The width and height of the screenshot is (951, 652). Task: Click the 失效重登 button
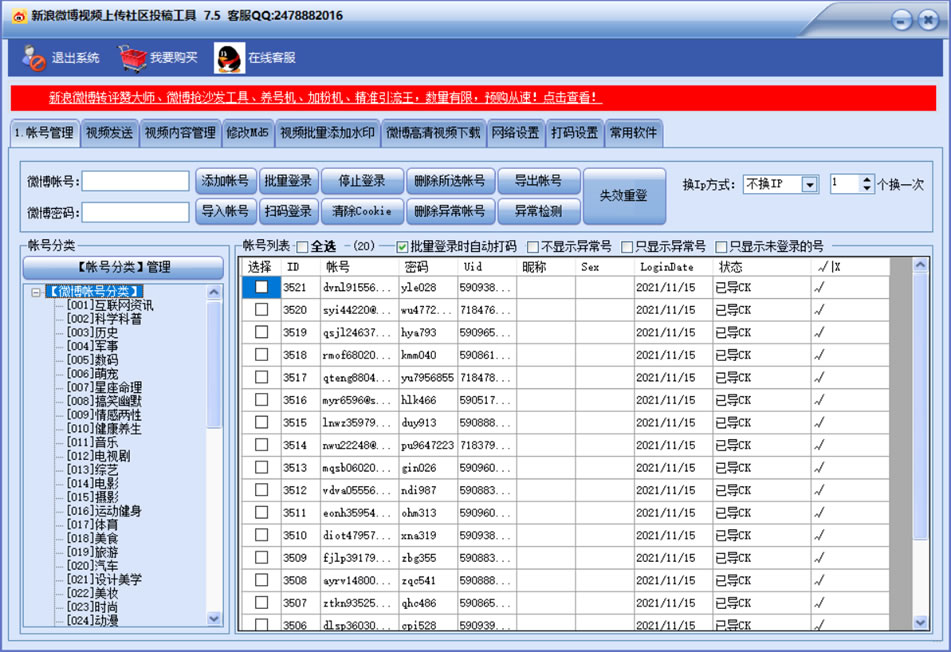click(x=624, y=196)
